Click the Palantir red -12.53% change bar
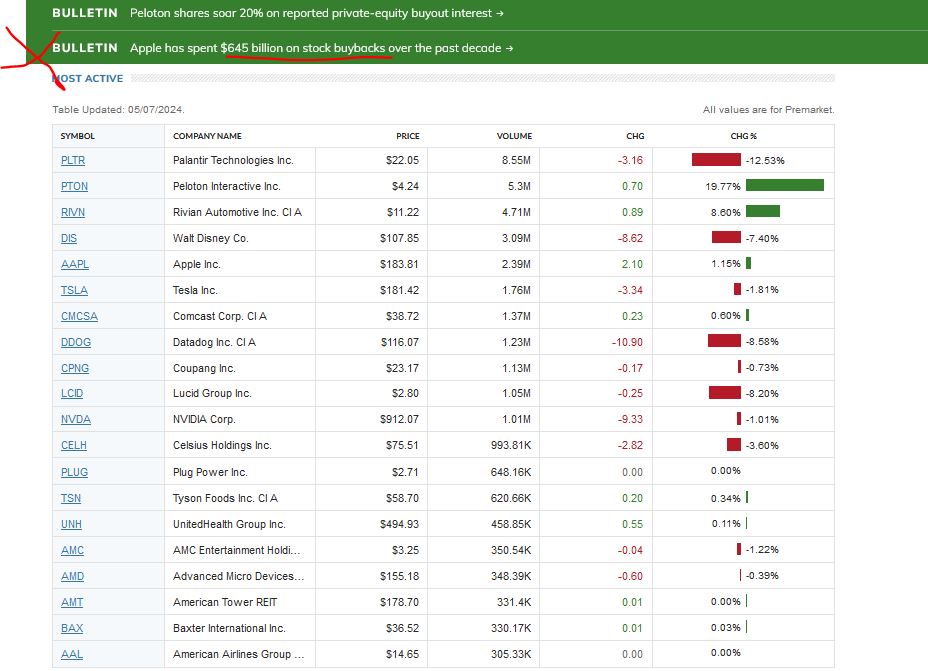Viewport: 928px width, 671px height. (716, 160)
